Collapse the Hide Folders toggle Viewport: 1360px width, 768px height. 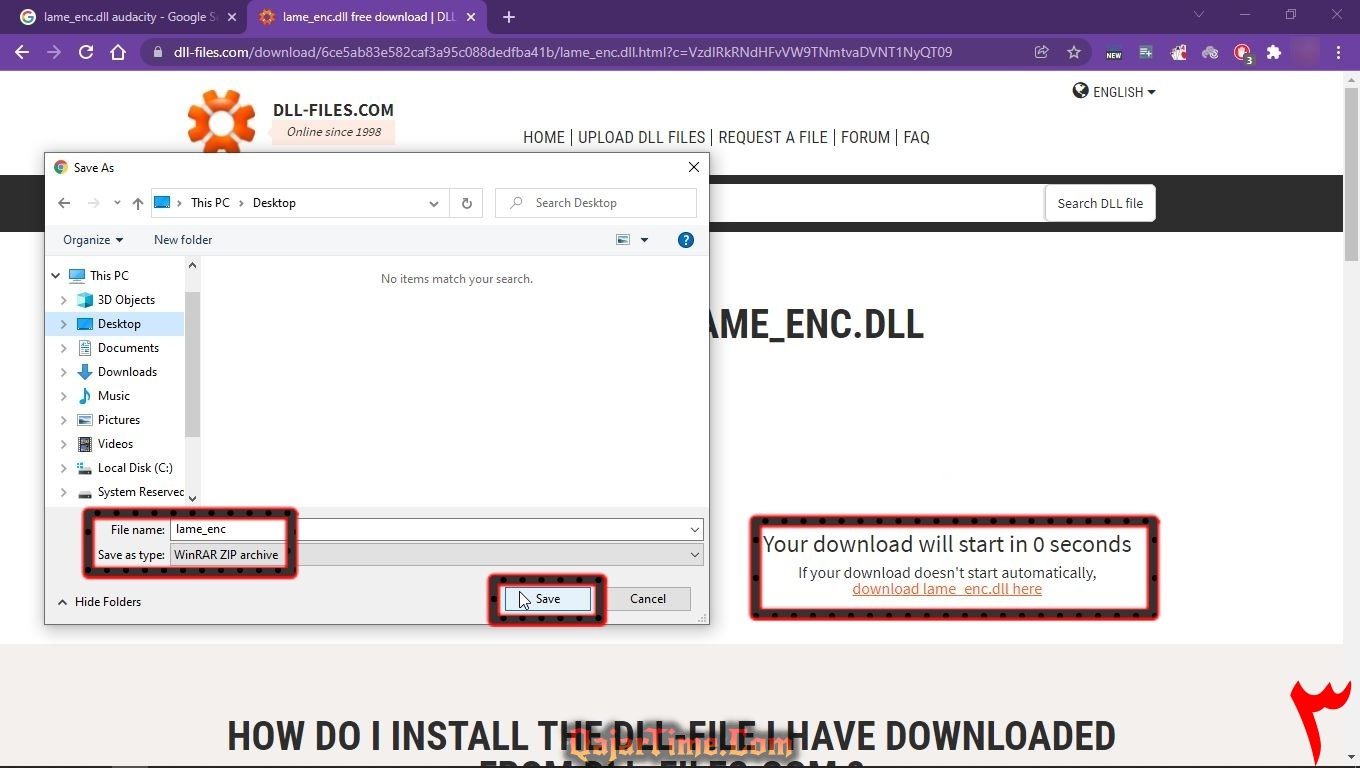[98, 602]
